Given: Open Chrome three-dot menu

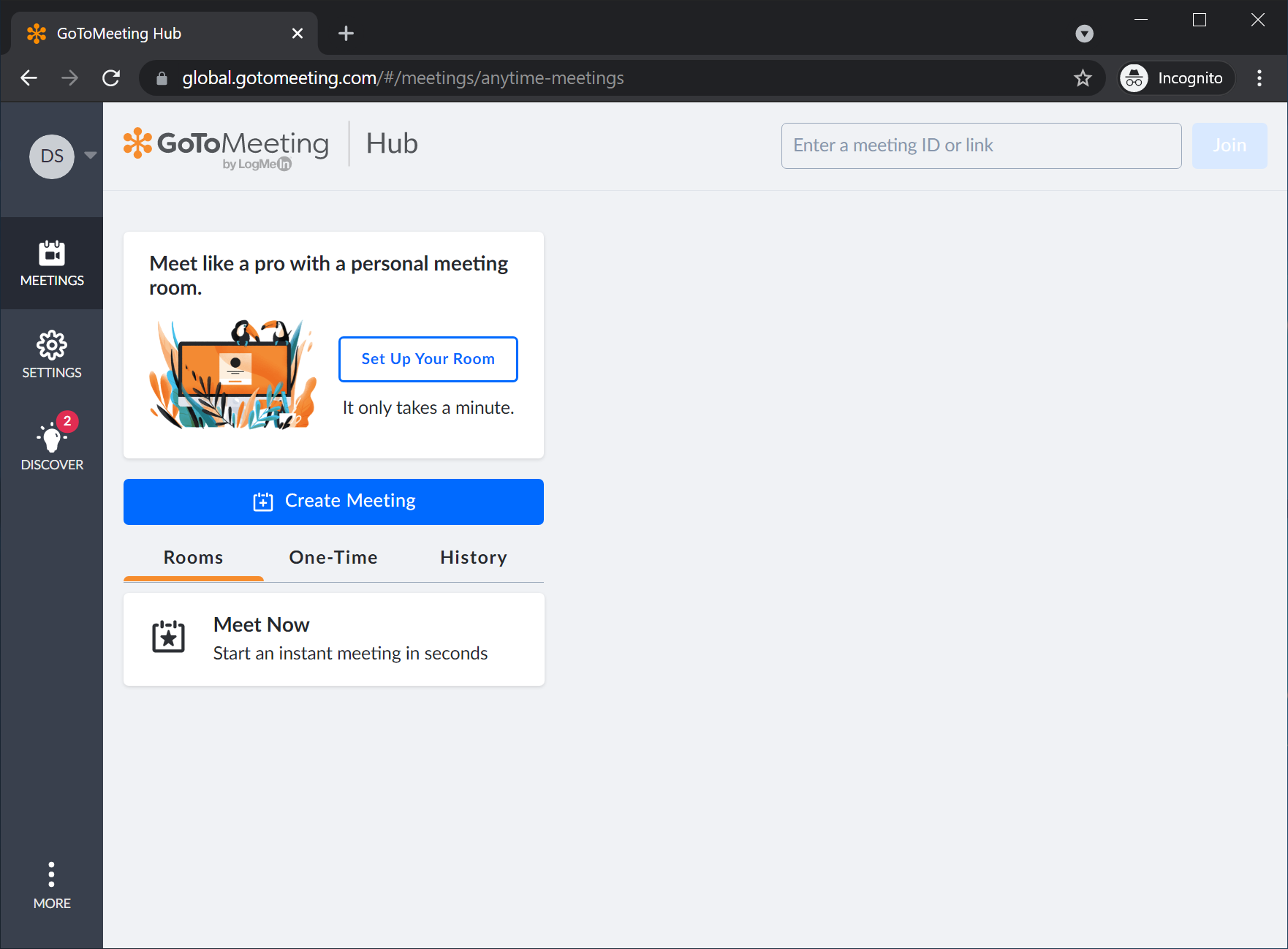Looking at the screenshot, I should tap(1259, 78).
